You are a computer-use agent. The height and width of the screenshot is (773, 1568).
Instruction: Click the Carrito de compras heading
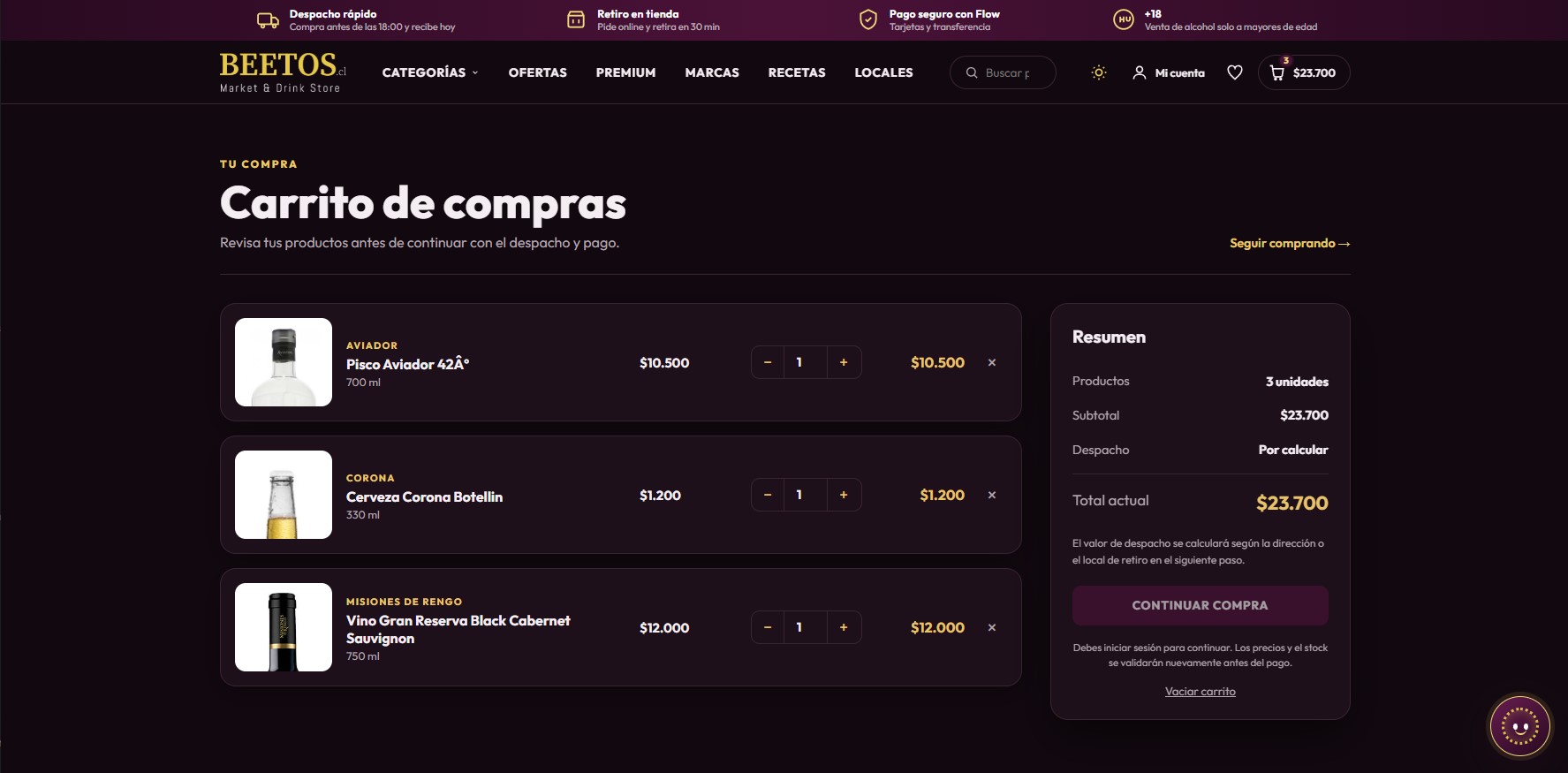coord(423,204)
